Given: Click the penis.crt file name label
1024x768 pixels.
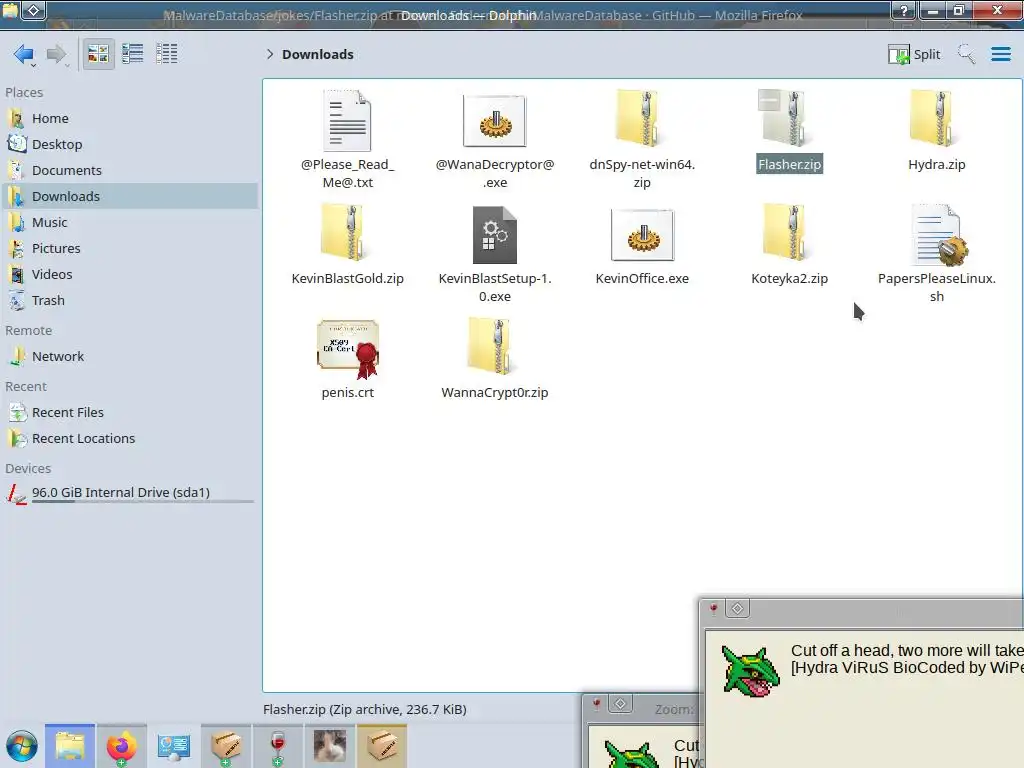Looking at the screenshot, I should 347,392.
